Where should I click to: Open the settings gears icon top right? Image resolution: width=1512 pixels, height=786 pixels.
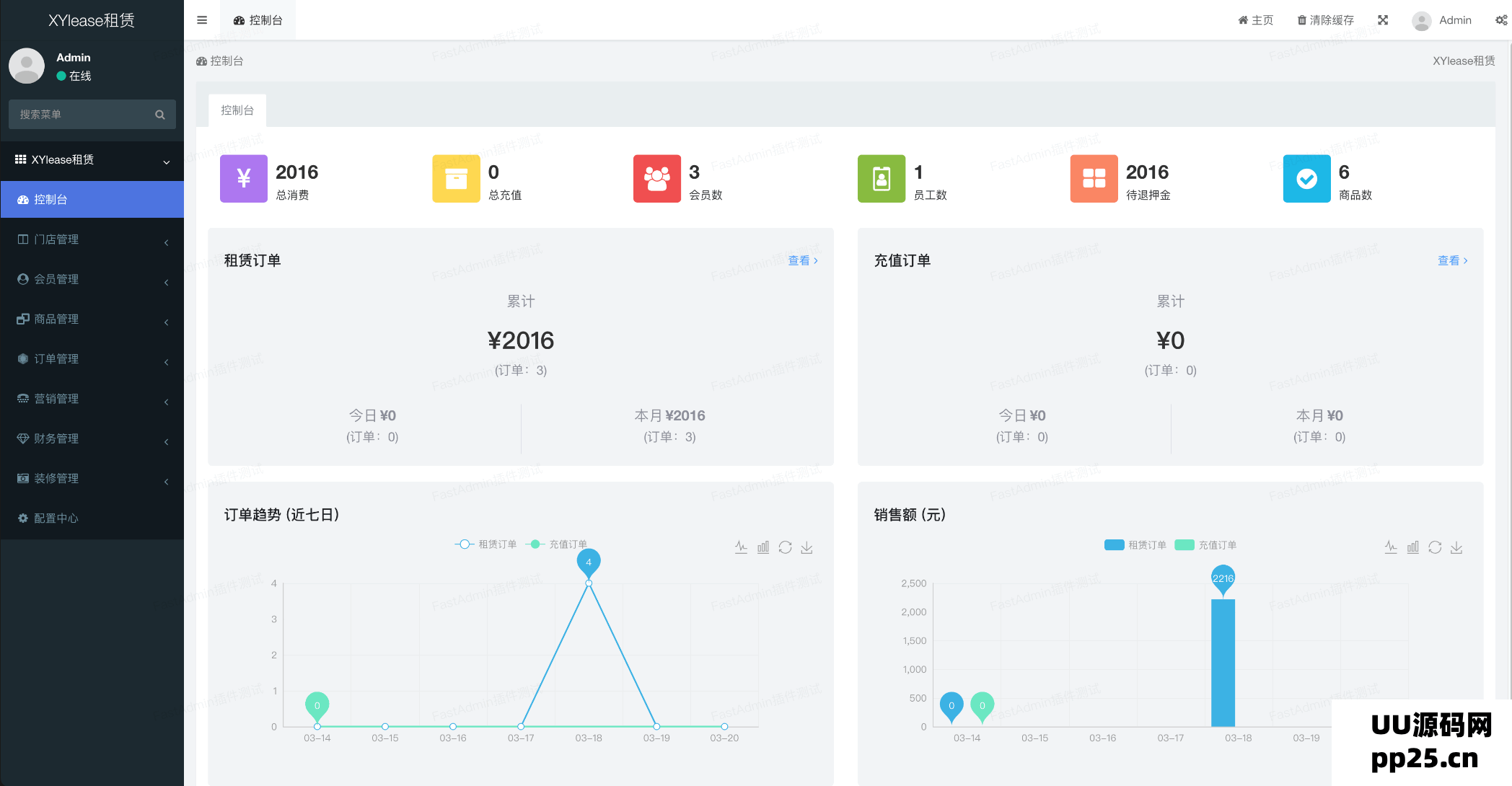coord(1501,20)
